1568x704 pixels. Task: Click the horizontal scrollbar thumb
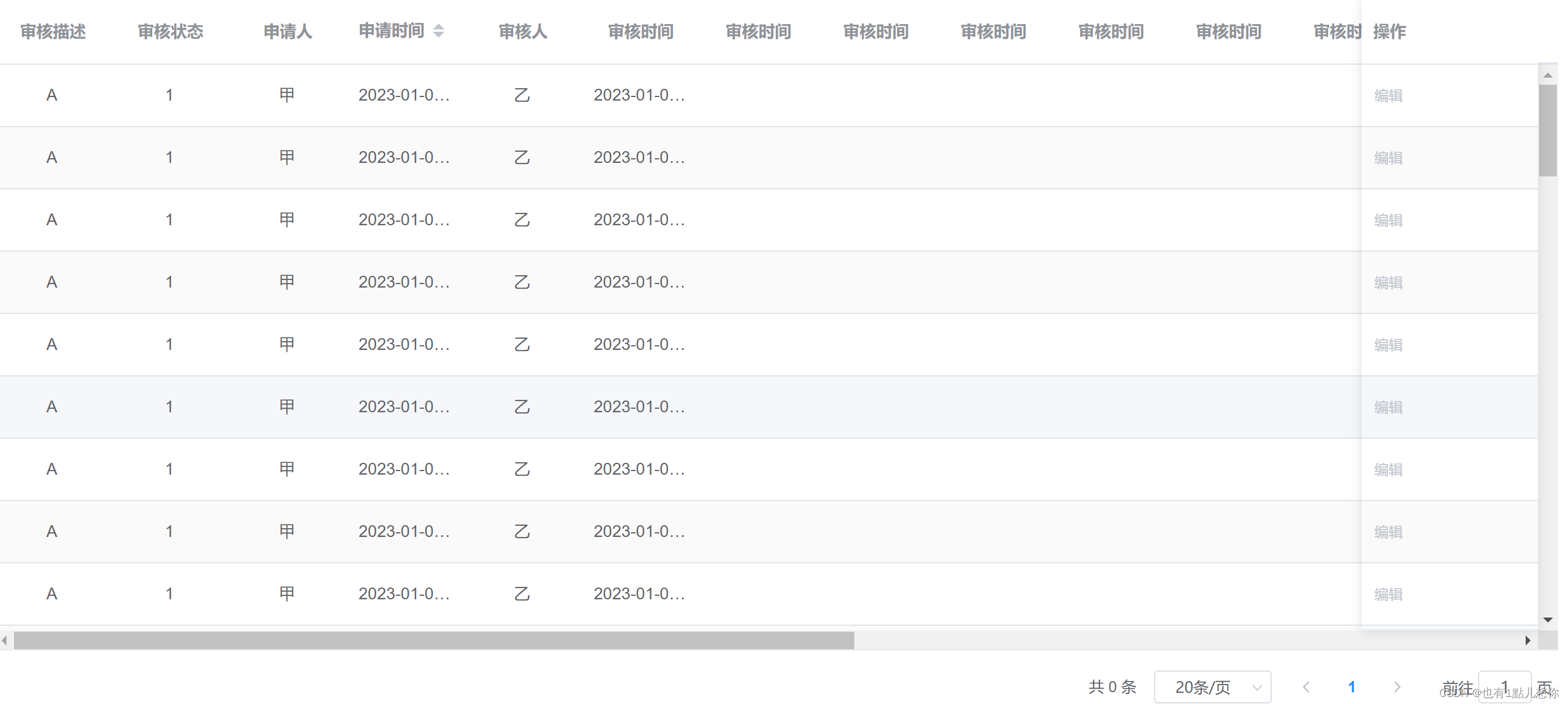coord(433,640)
